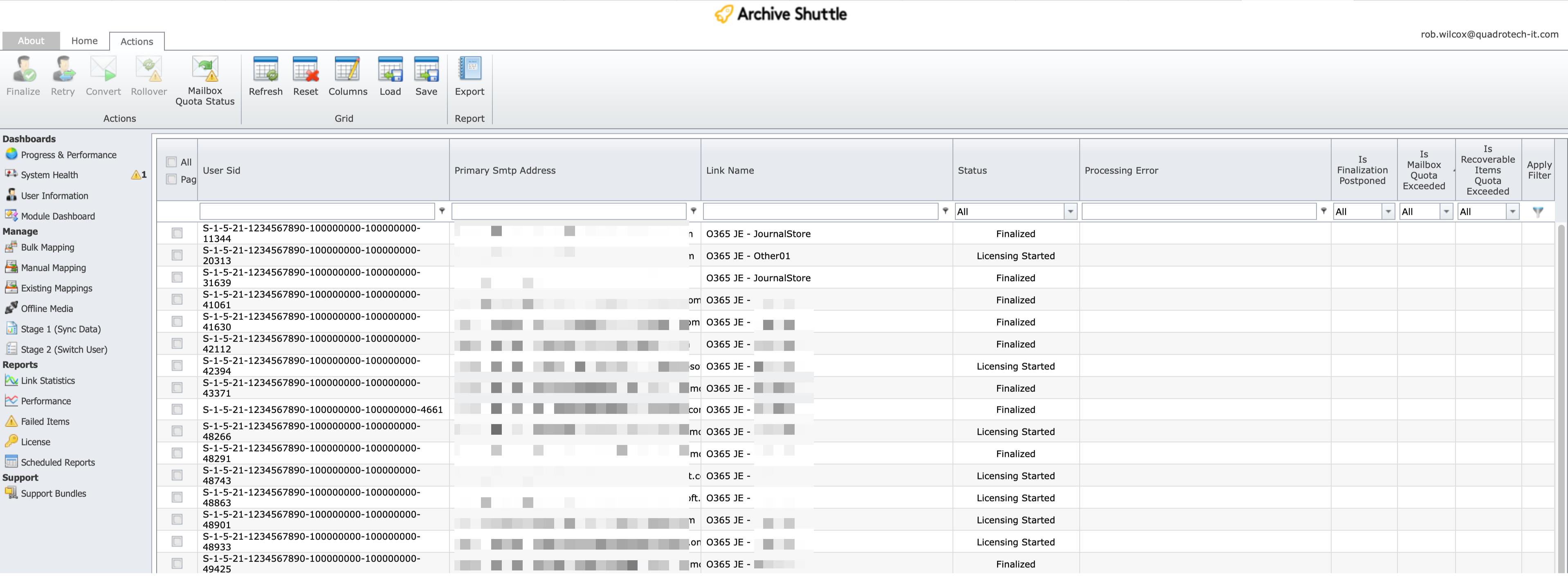Image resolution: width=1568 pixels, height=577 pixels.
Task: Check the All selection checkbox
Action: click(172, 162)
